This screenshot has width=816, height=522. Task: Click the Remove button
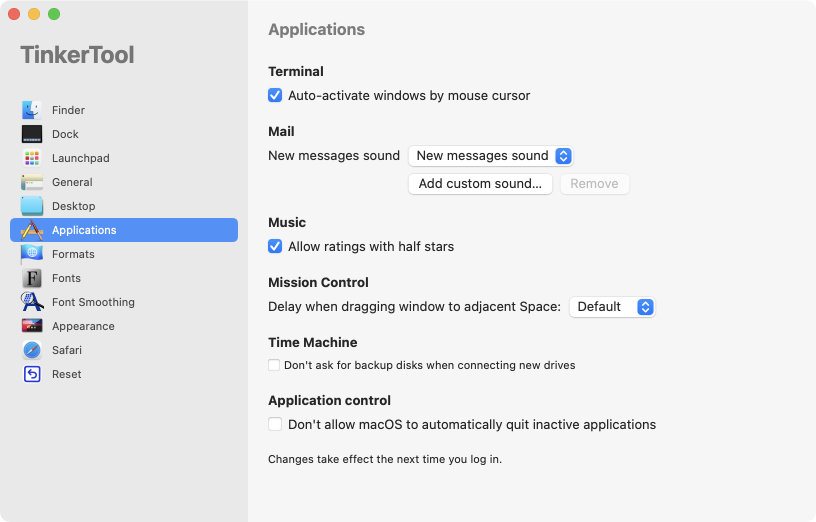(x=594, y=184)
